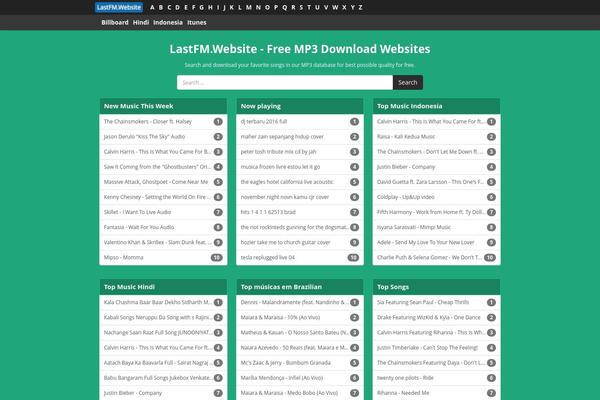Click rank badge 4 beside Justin Timberlake

(x=491, y=348)
